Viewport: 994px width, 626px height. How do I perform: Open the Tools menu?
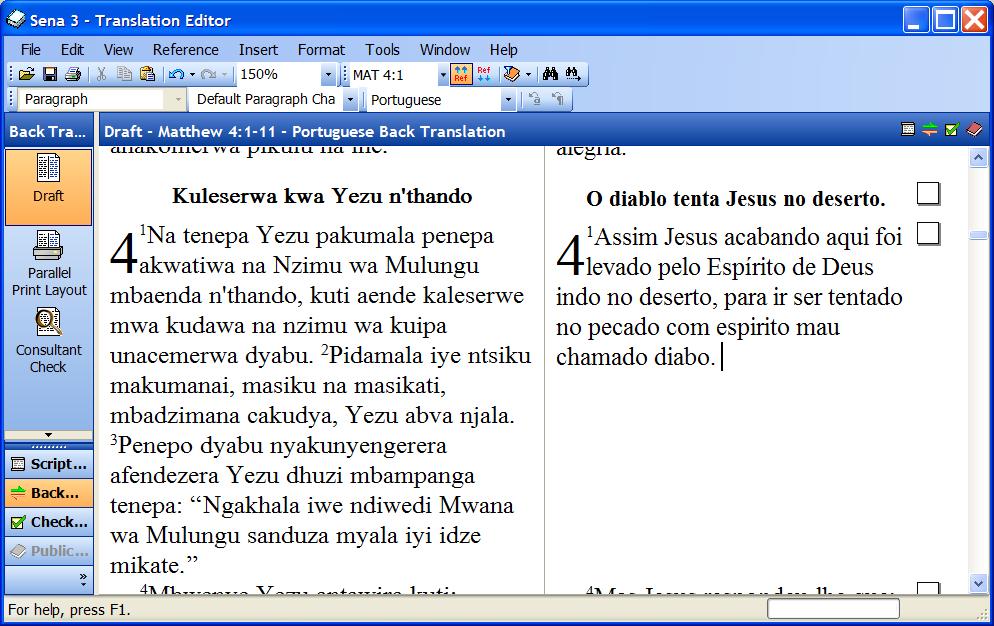coord(382,49)
